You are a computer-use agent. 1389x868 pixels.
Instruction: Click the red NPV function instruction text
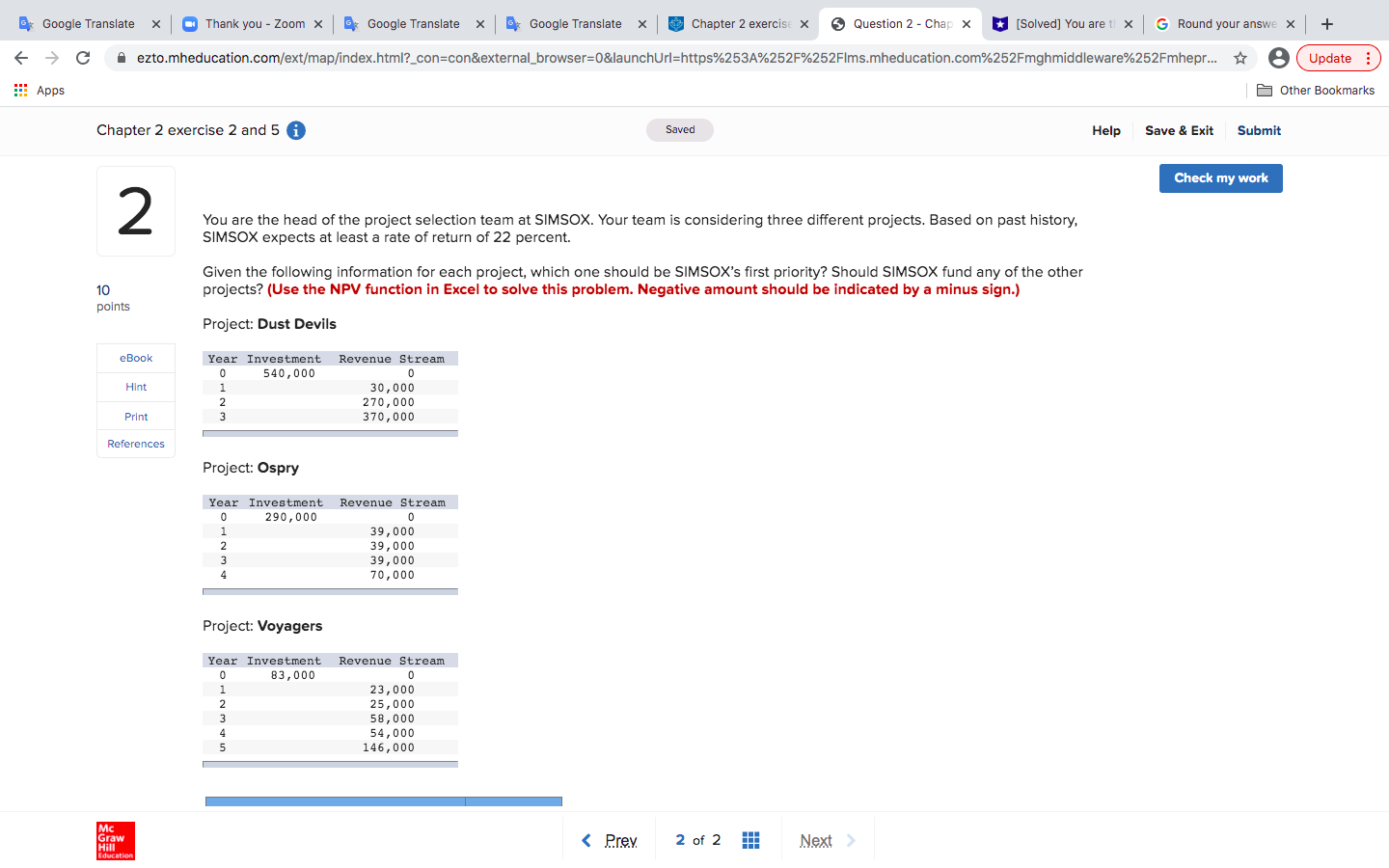(643, 289)
